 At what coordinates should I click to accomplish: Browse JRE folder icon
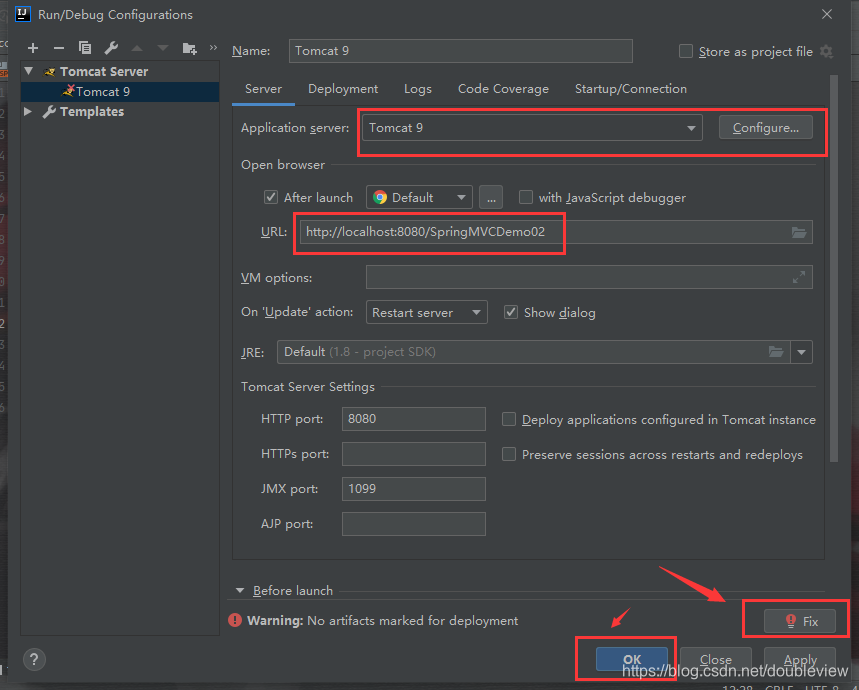point(776,352)
